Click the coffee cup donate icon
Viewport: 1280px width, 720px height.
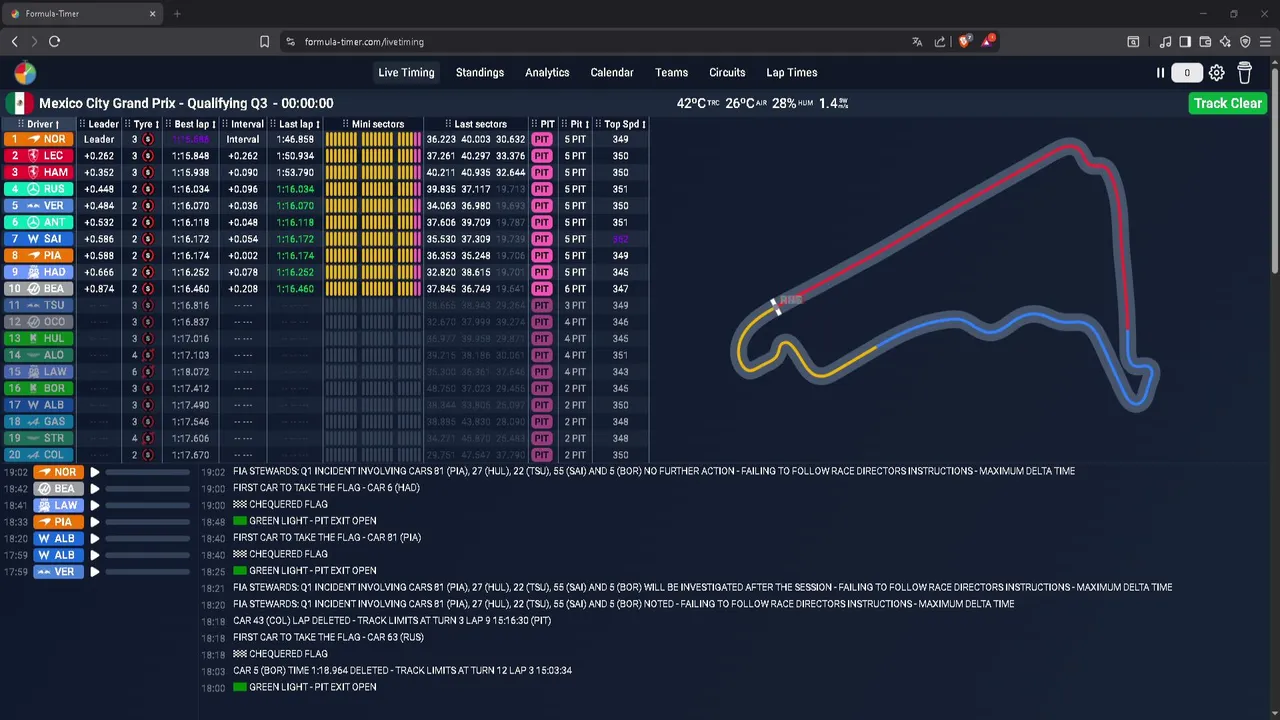(1244, 73)
